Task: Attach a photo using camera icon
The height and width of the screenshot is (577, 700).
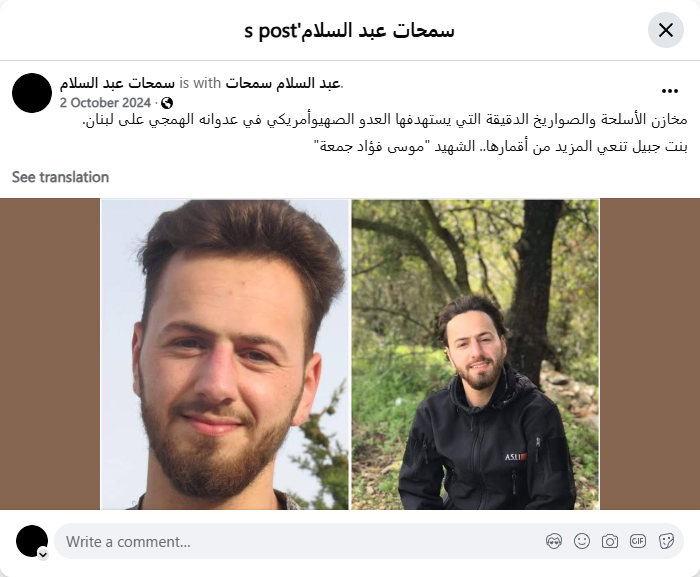Action: tap(610, 541)
